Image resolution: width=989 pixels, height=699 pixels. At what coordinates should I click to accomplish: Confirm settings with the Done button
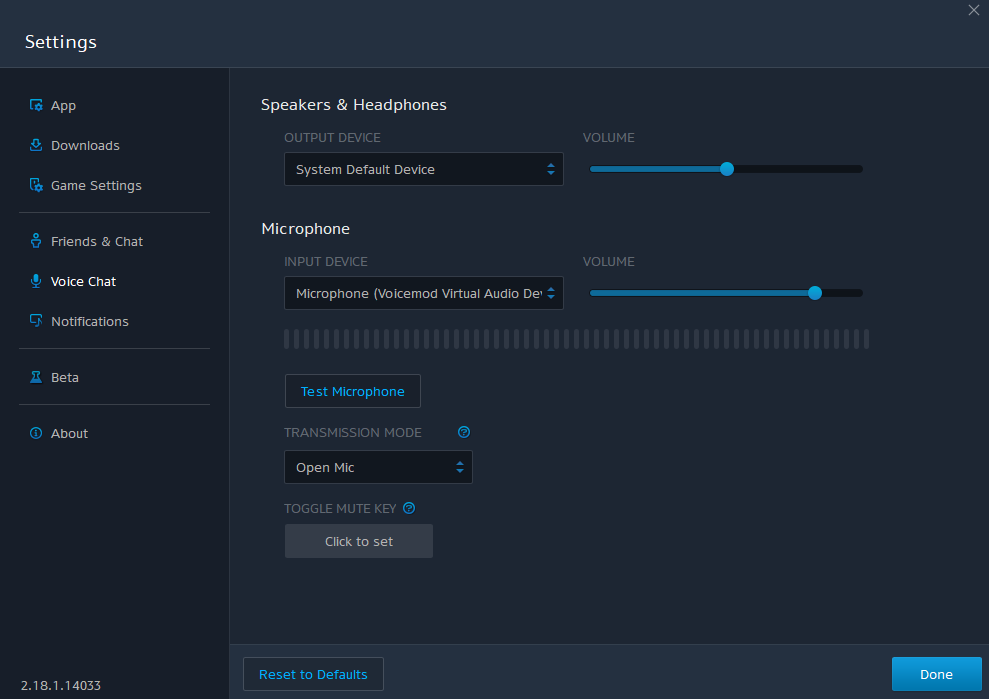936,674
